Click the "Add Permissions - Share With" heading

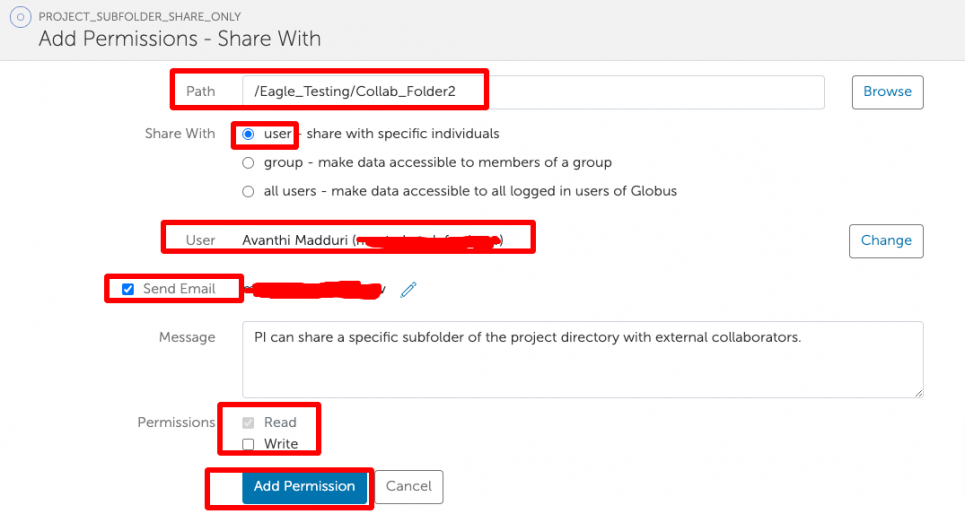coord(179,40)
